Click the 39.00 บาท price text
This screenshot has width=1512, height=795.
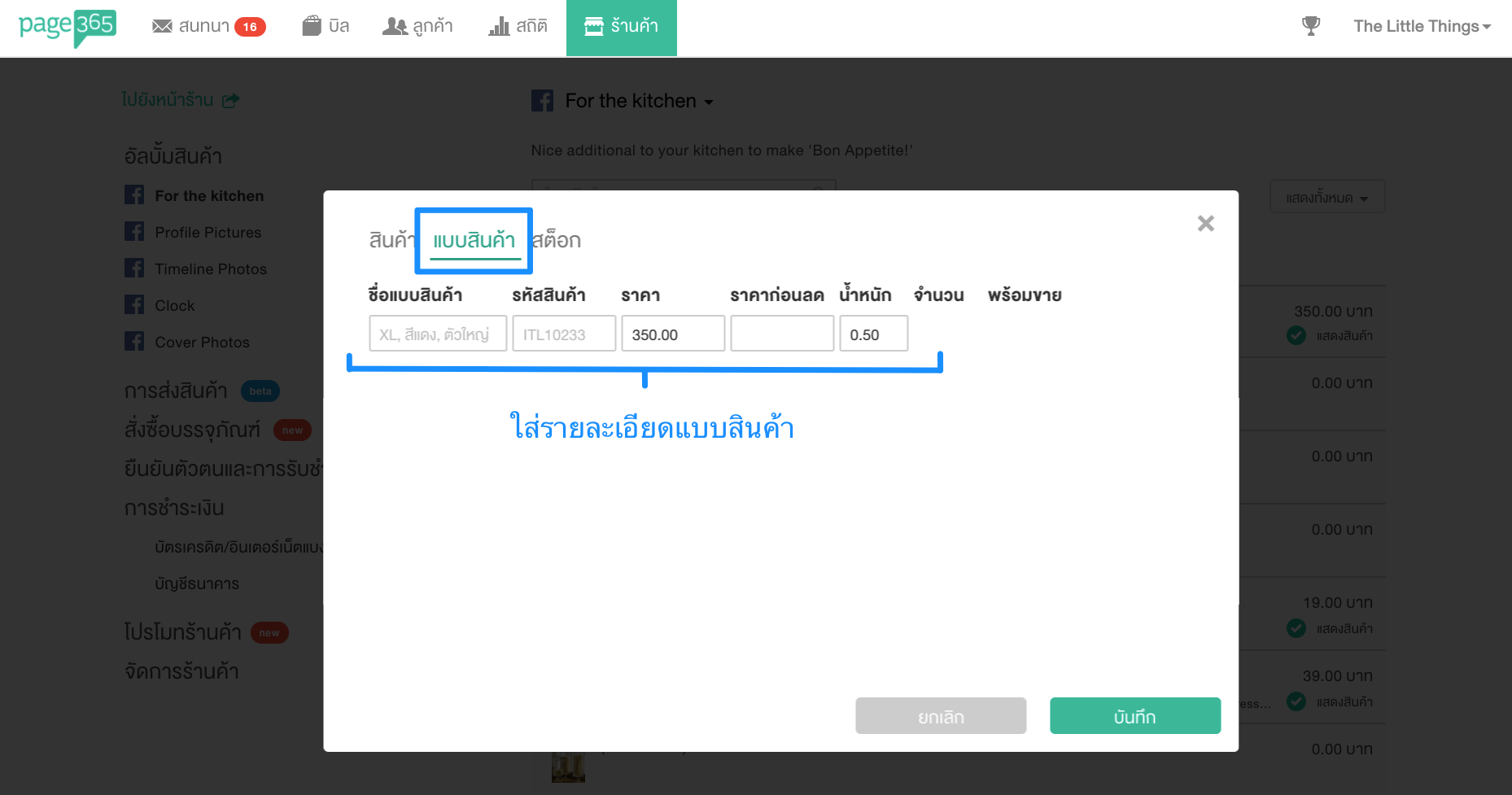1338,676
